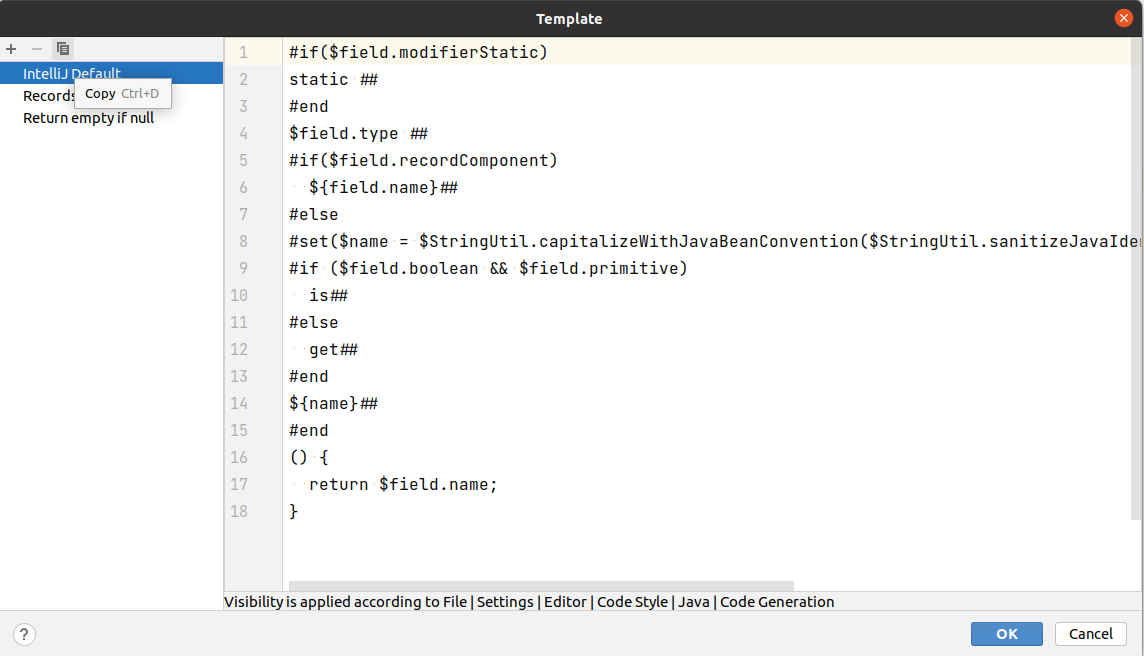Click 'Code Style' in the footer path

tap(632, 601)
